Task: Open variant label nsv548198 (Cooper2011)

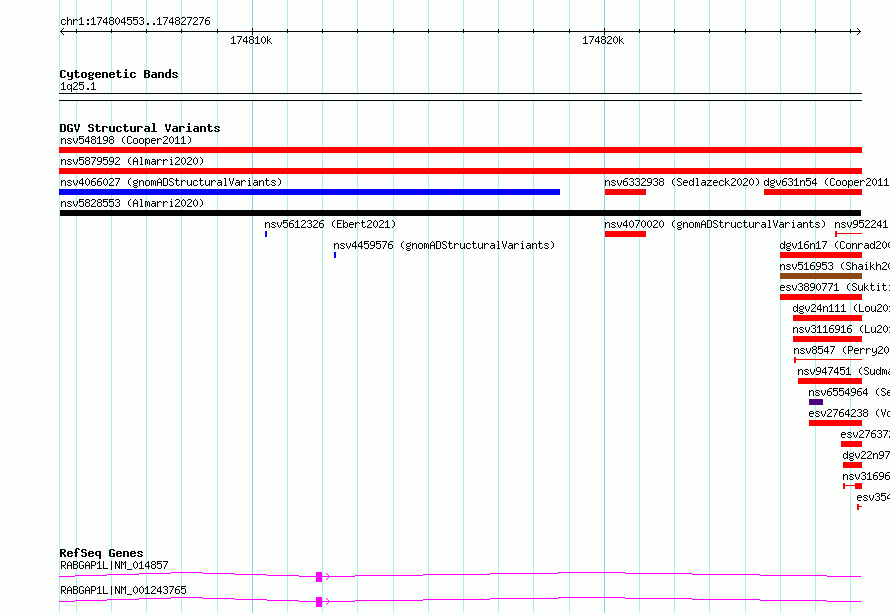Action: coord(126,140)
